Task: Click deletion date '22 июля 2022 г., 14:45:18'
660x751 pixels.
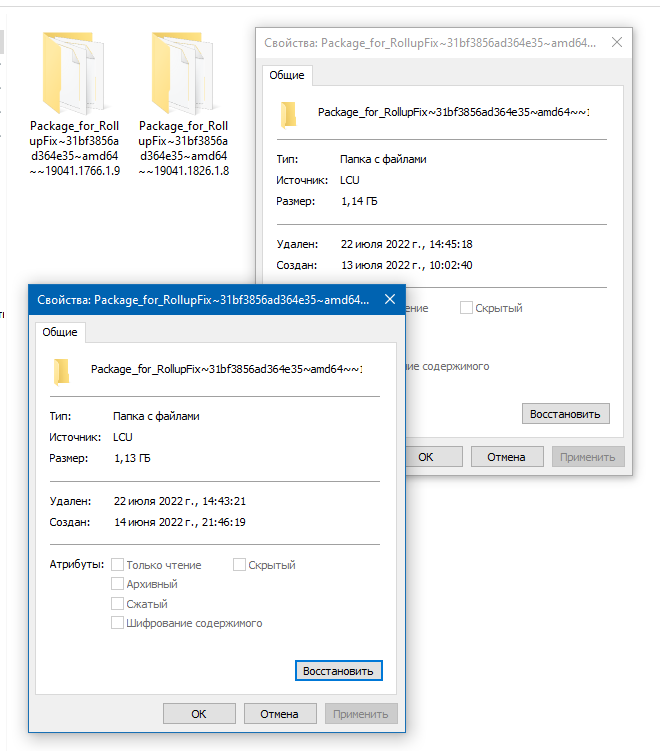Action: click(407, 244)
